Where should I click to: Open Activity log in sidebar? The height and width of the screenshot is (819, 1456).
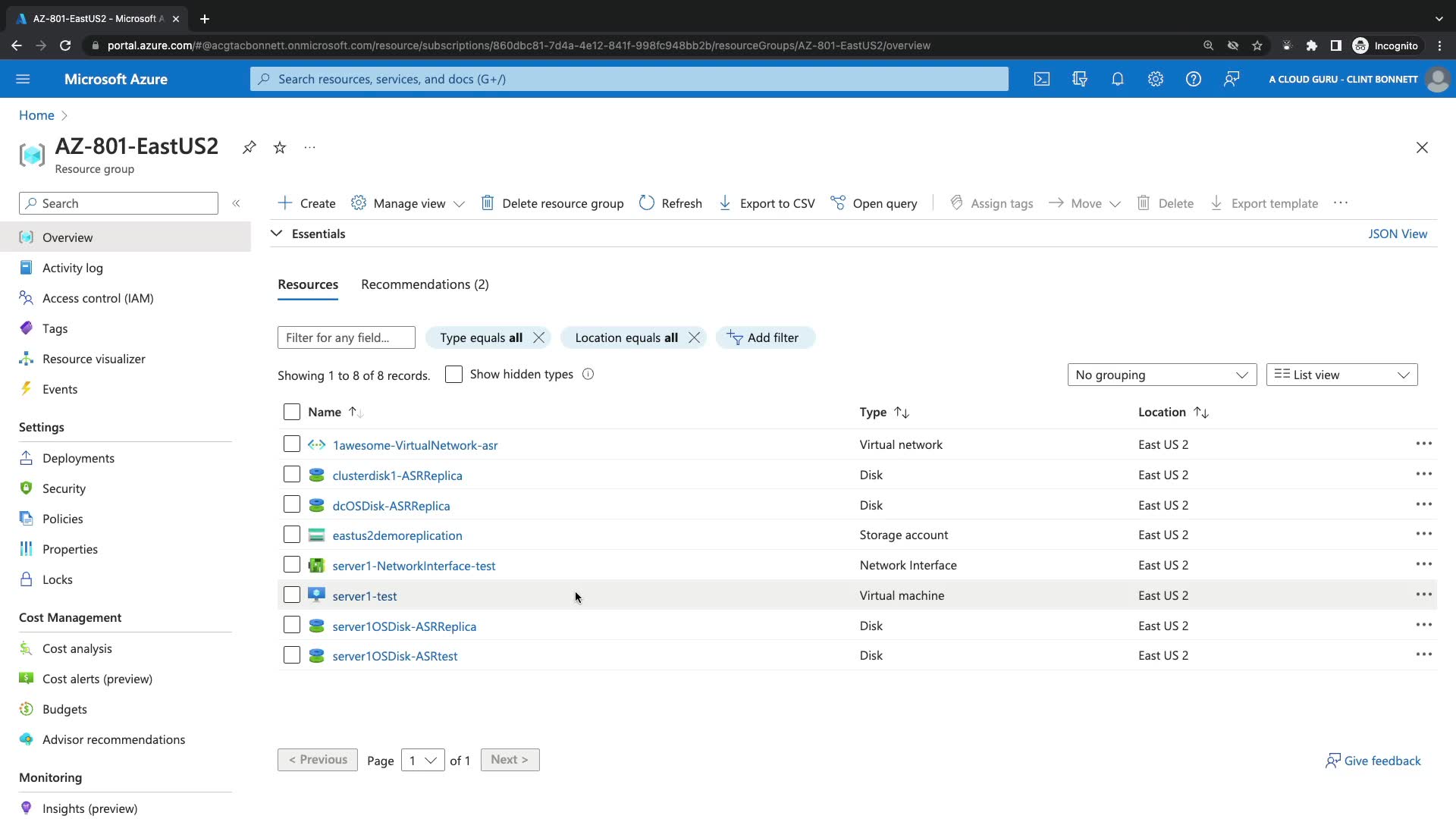(x=73, y=268)
